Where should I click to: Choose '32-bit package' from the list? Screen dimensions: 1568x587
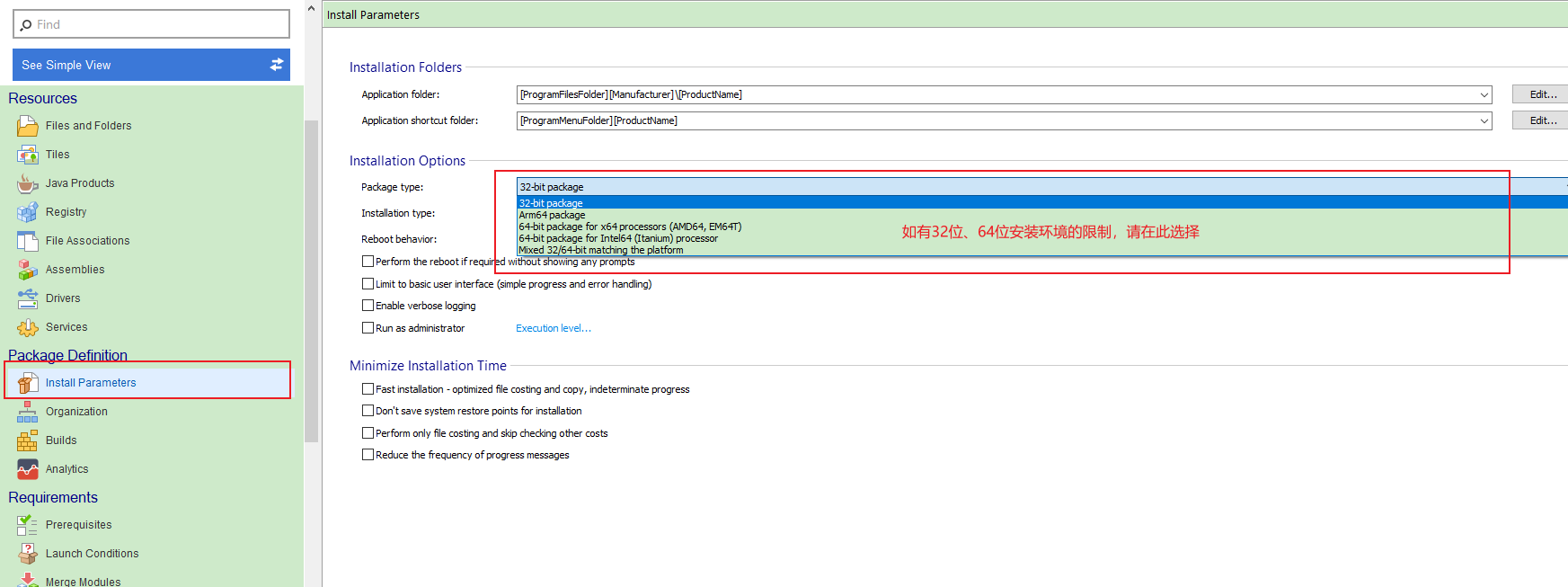point(1042,203)
